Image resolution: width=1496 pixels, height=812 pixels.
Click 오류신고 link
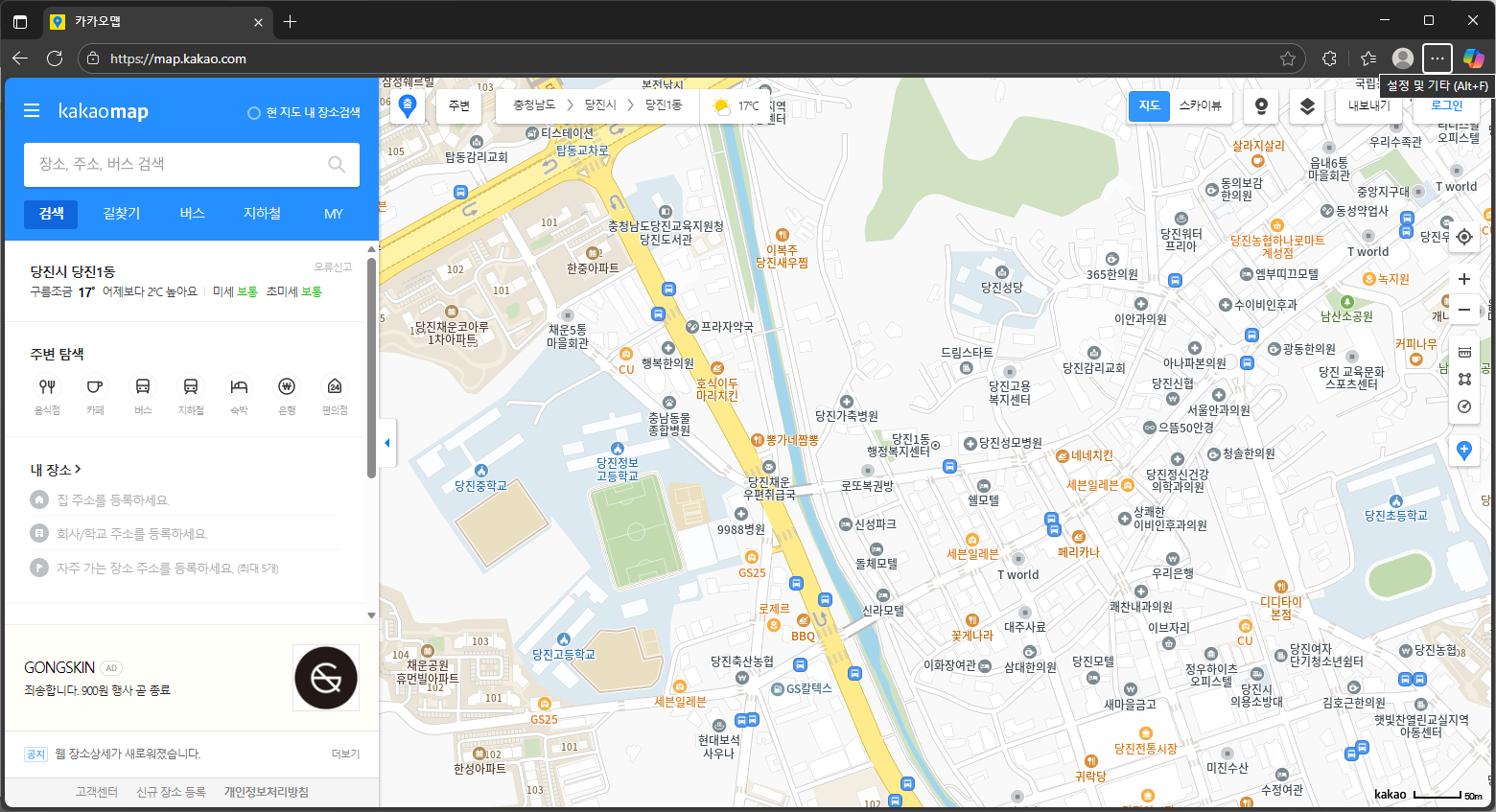click(333, 267)
